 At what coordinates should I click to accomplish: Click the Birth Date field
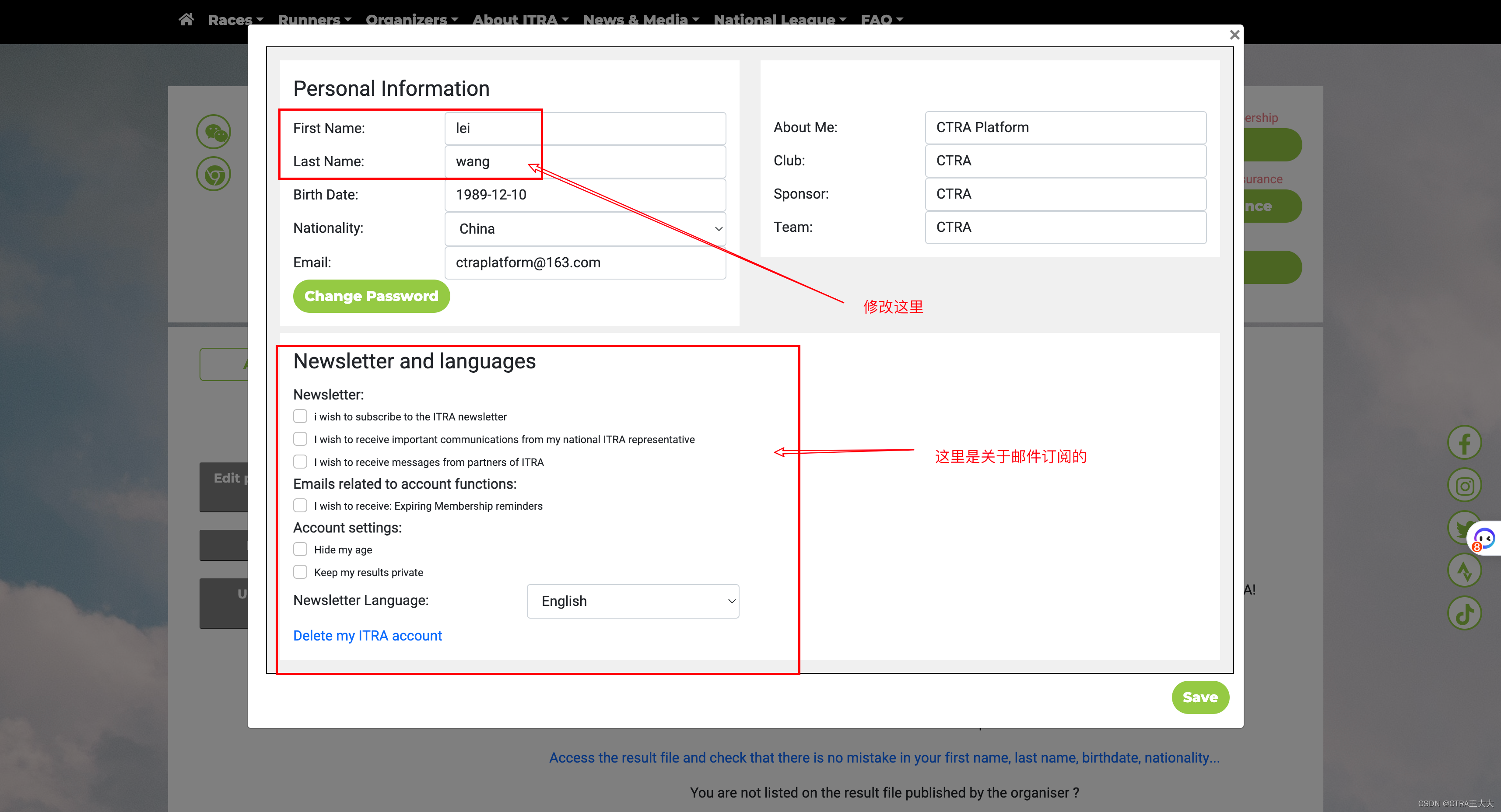(x=585, y=195)
